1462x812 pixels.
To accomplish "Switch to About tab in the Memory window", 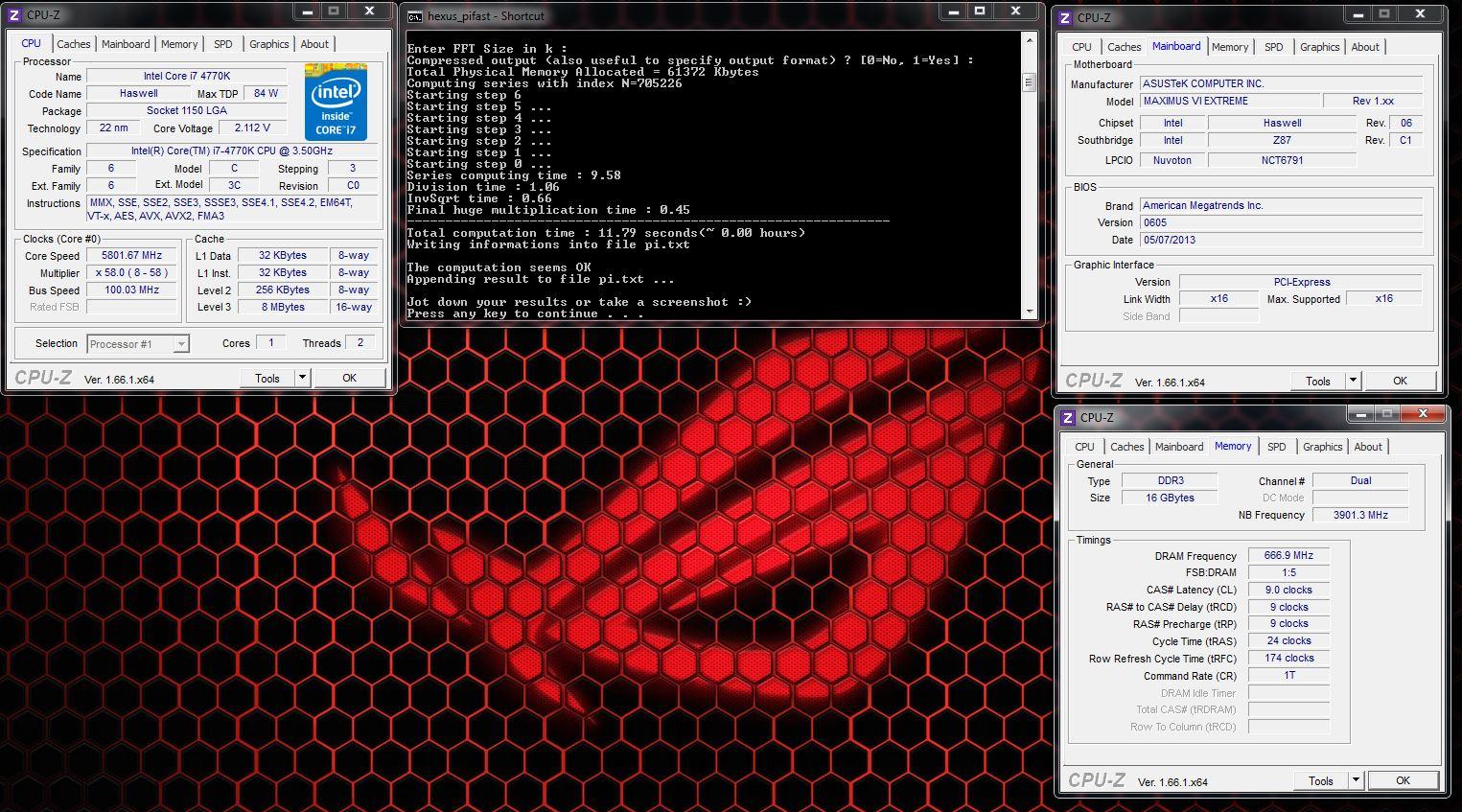I will pyautogui.click(x=1368, y=447).
